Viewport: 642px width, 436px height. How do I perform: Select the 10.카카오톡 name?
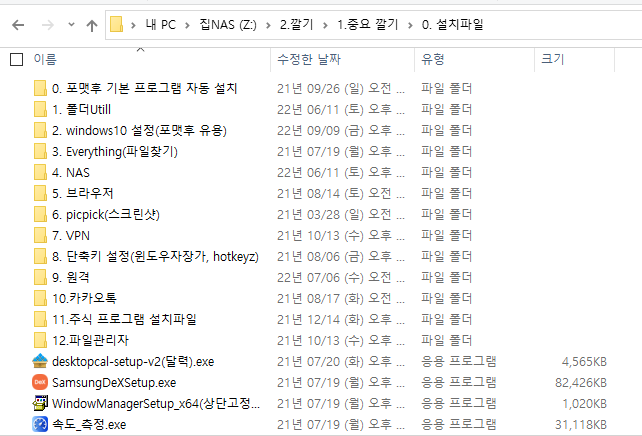coord(84,298)
